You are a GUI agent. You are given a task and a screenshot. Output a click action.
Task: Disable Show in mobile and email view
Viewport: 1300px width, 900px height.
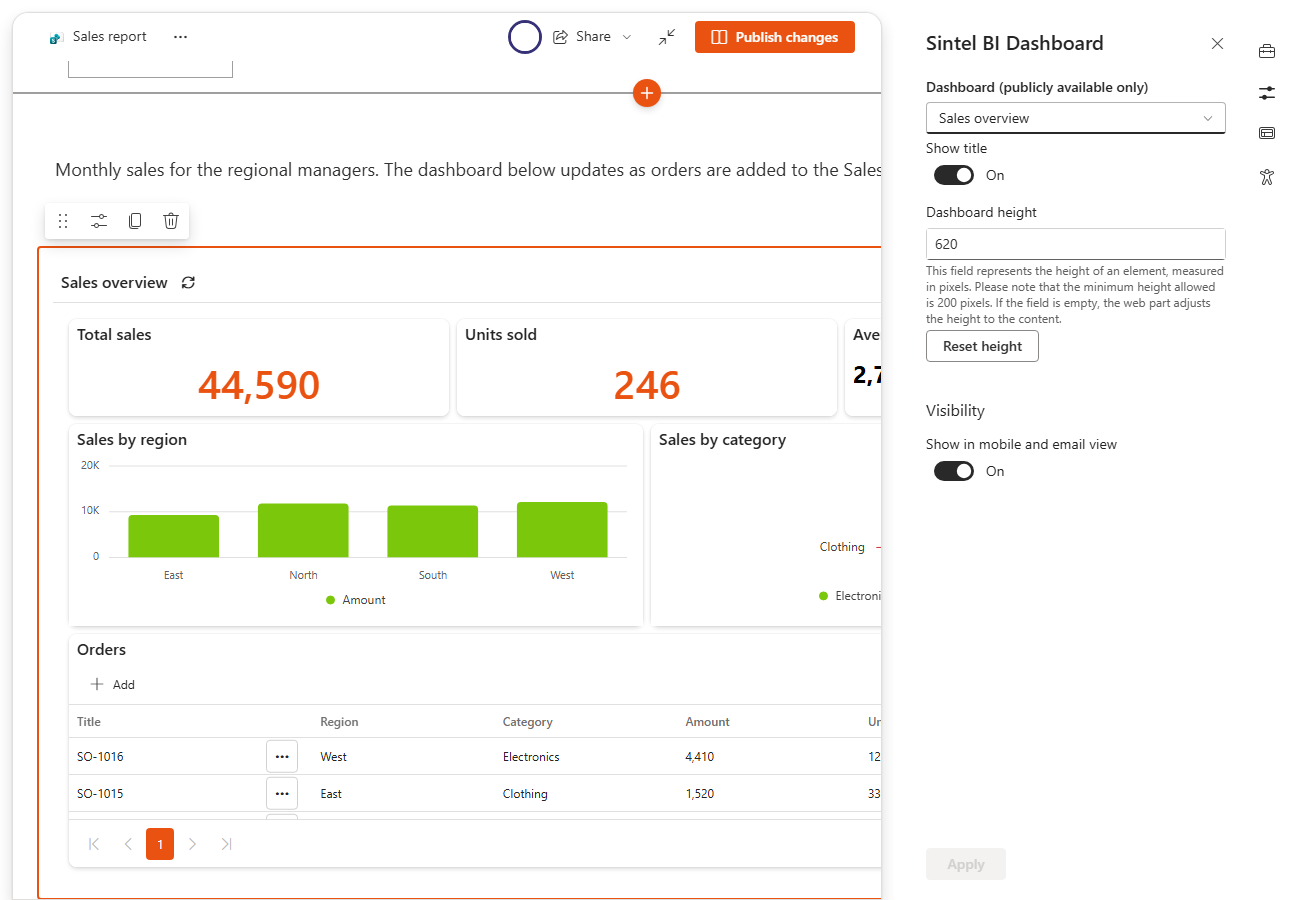click(954, 471)
